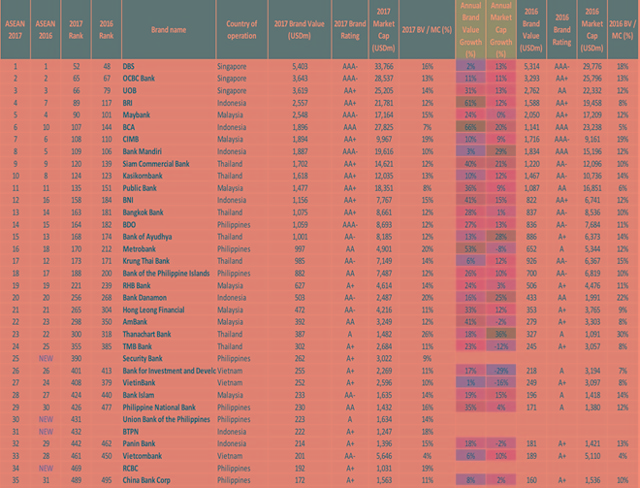Click the '5,403' brand value for DBS

click(x=300, y=66)
